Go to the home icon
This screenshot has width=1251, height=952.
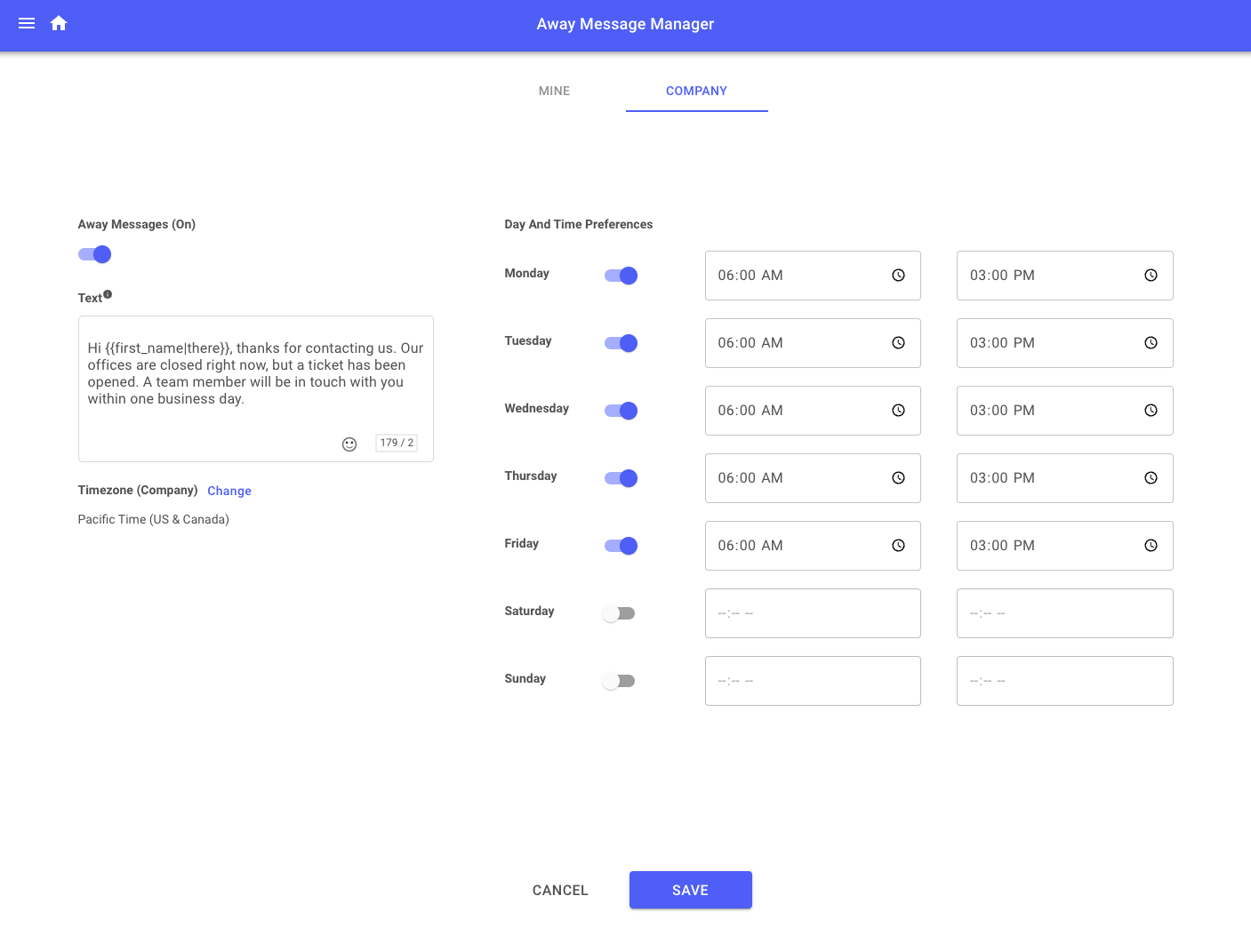tap(59, 23)
